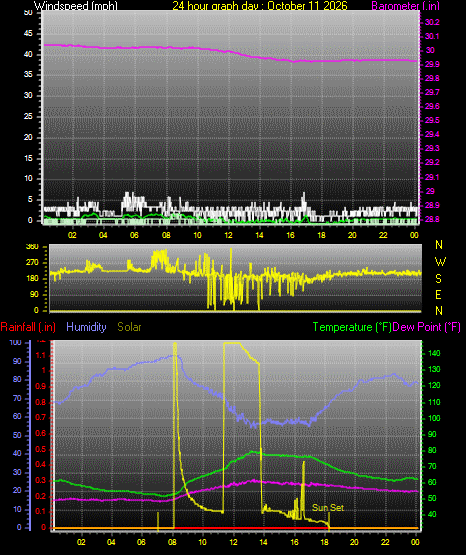Click the Humidity legend label
The width and height of the screenshot is (466, 555).
click(x=86, y=327)
